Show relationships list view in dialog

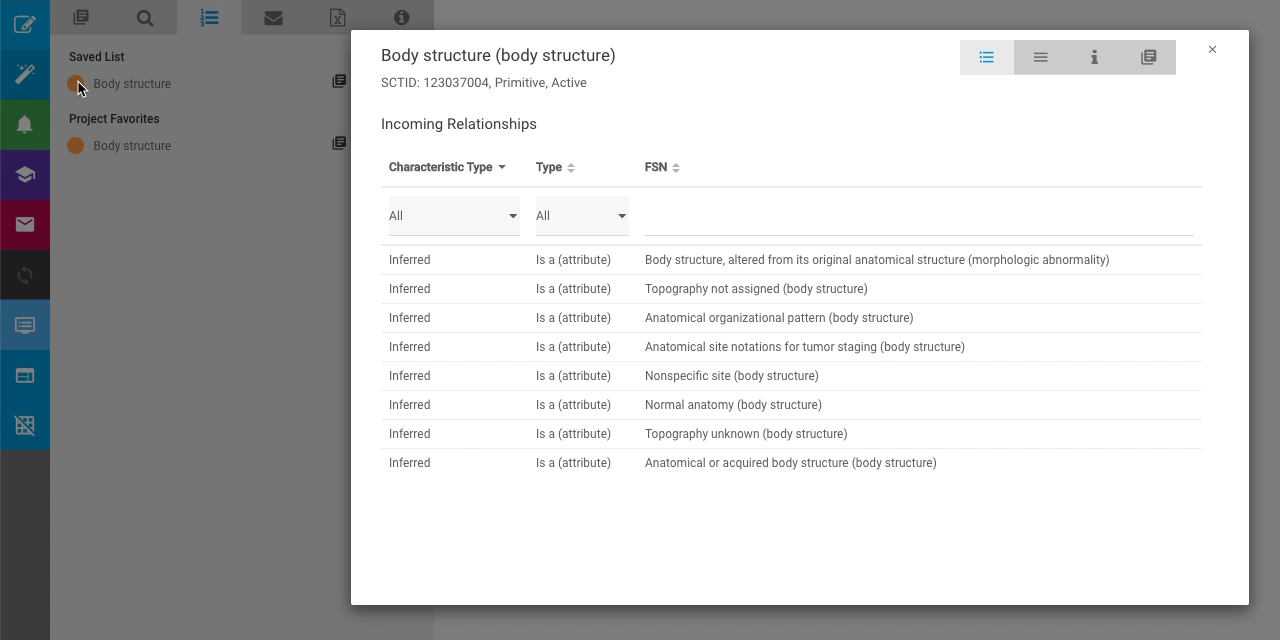coord(987,57)
